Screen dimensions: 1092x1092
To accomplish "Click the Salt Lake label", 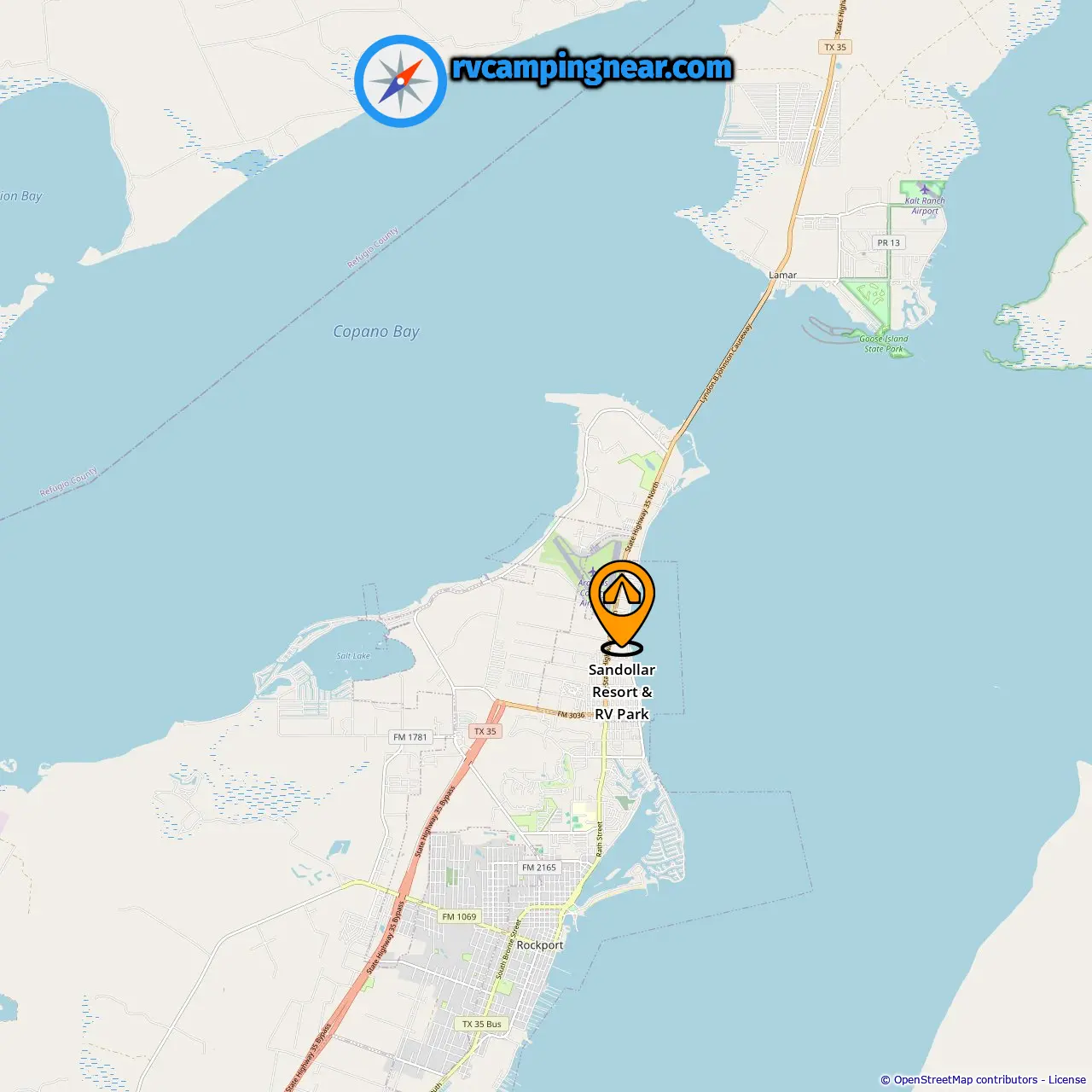I will (x=353, y=656).
